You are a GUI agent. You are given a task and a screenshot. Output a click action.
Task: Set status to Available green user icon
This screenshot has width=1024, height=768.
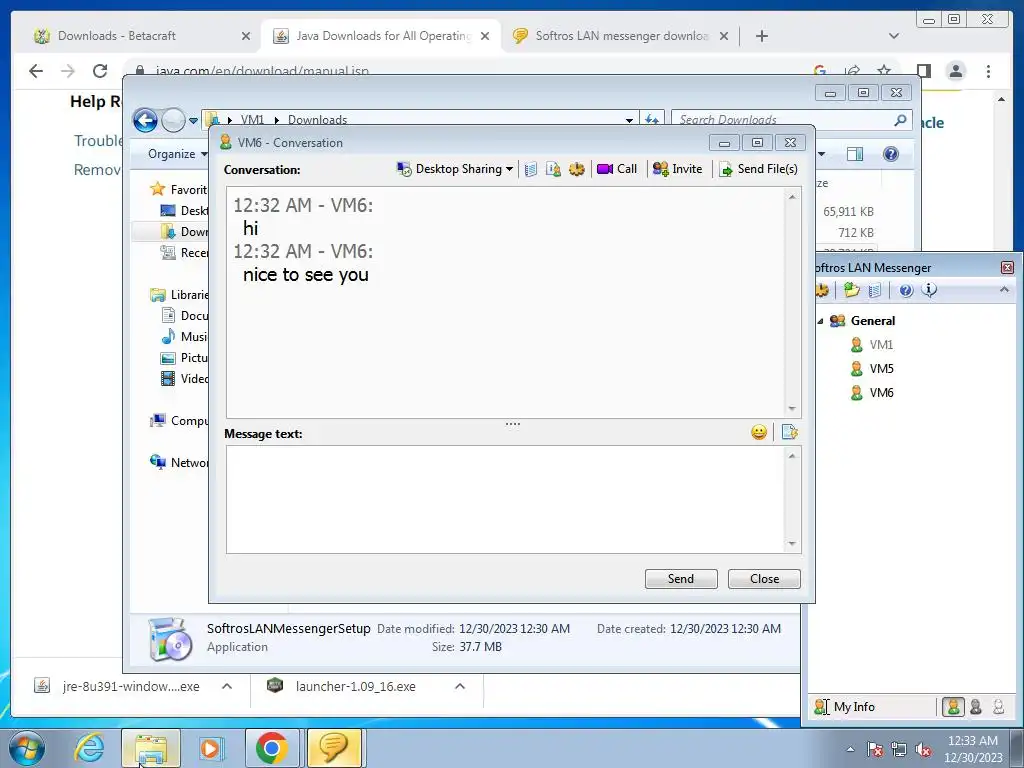953,707
